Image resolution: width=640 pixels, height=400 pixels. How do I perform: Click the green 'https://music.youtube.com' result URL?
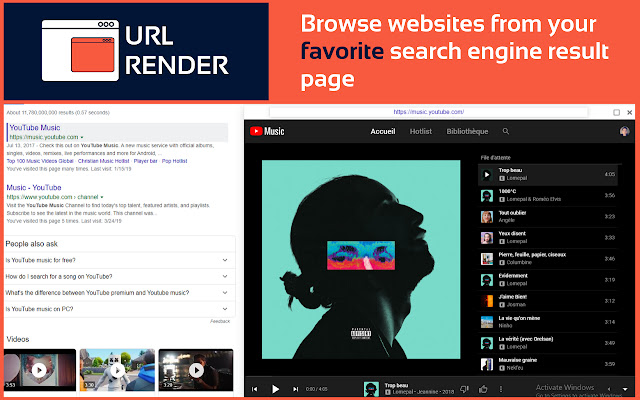tap(44, 137)
